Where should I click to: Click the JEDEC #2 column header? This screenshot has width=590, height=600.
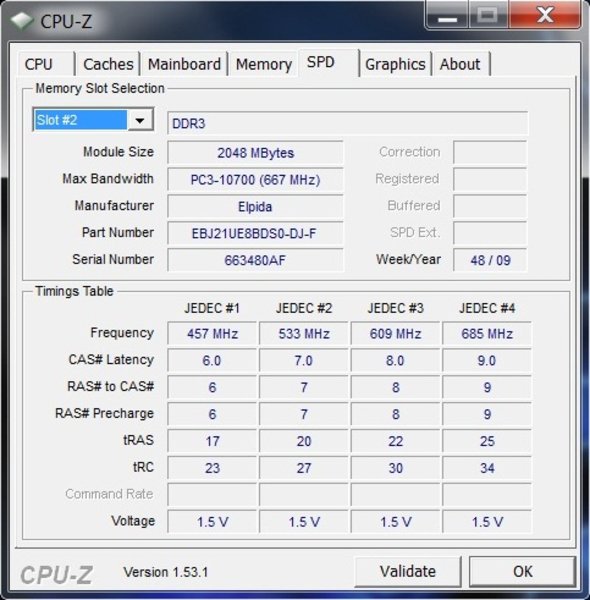(x=304, y=308)
